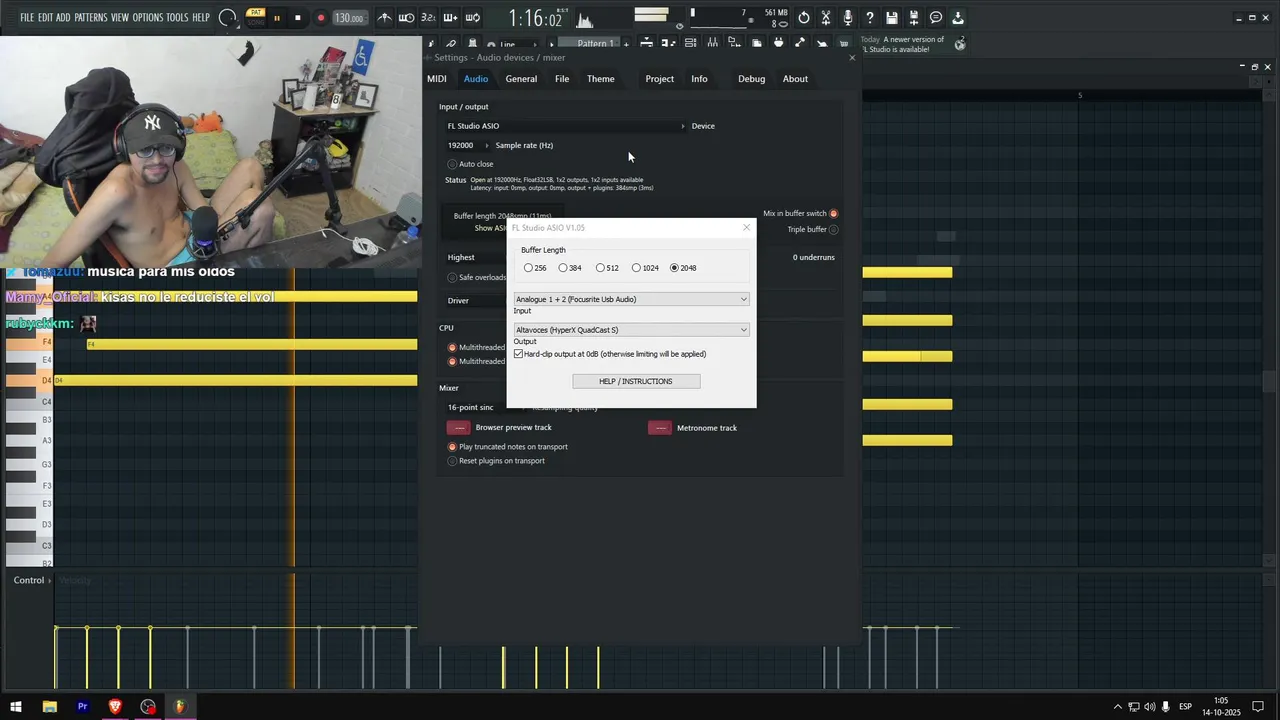Open the Analogue 1 + 2 input dropdown
The width and height of the screenshot is (1280, 720).
tap(631, 299)
